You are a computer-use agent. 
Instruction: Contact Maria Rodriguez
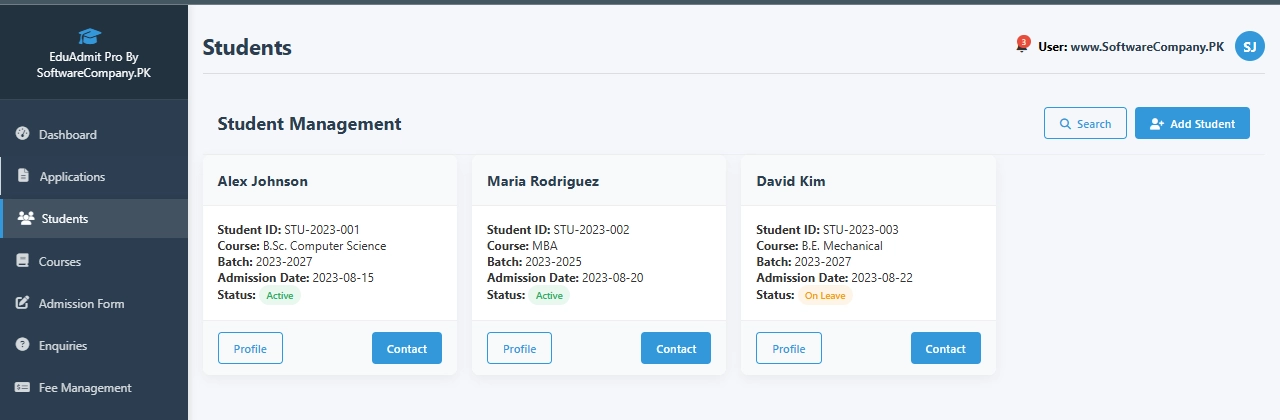(675, 348)
